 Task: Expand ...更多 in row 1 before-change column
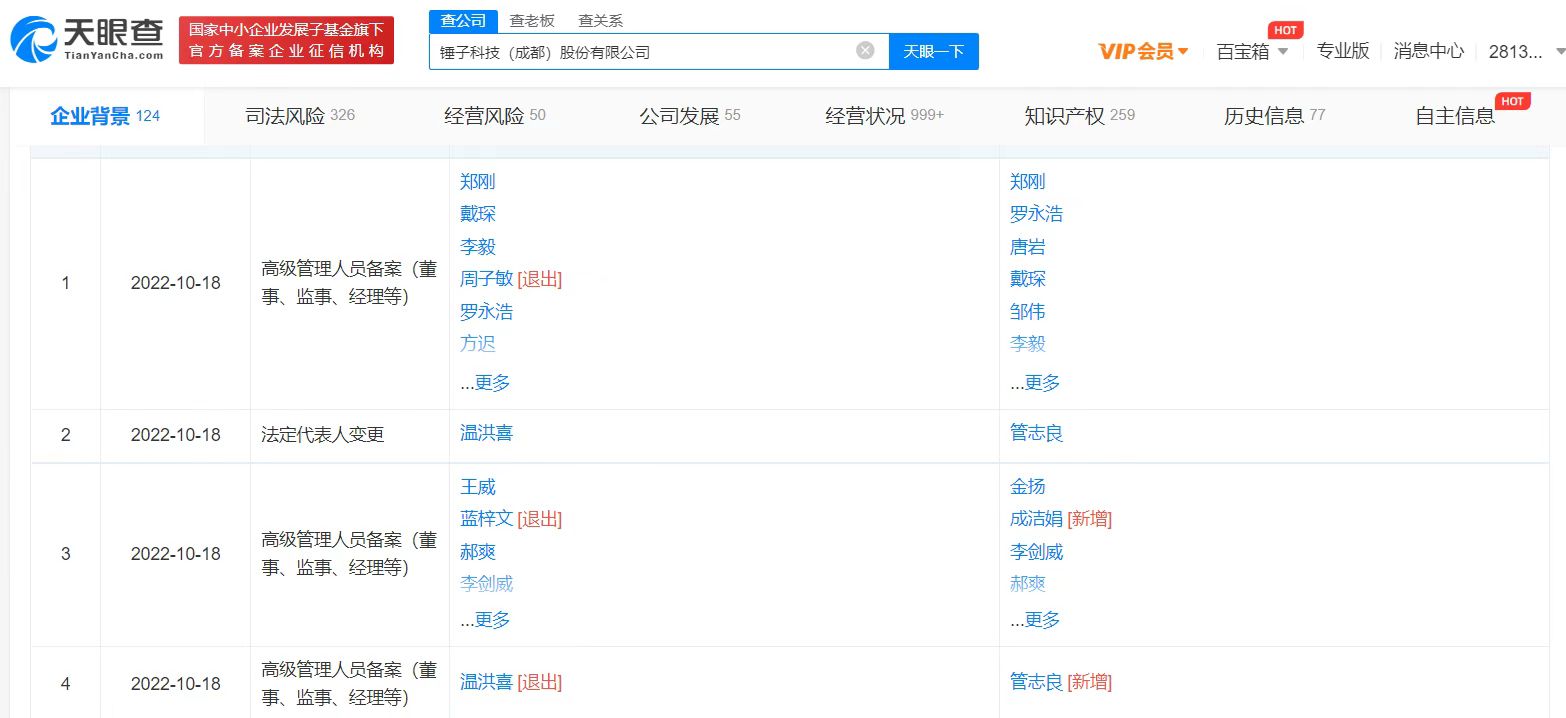tap(485, 383)
